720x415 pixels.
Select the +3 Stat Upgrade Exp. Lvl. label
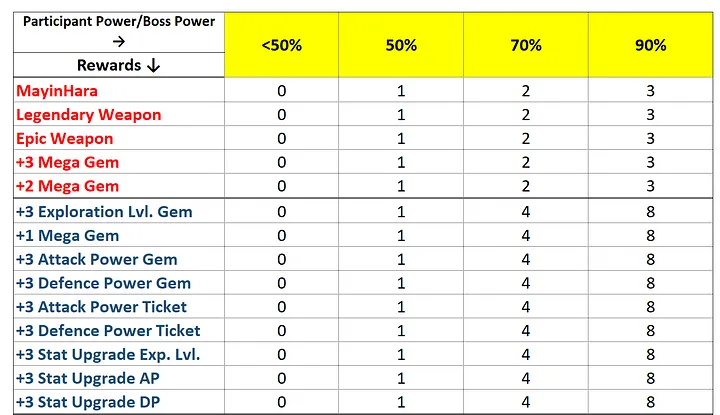[108, 355]
